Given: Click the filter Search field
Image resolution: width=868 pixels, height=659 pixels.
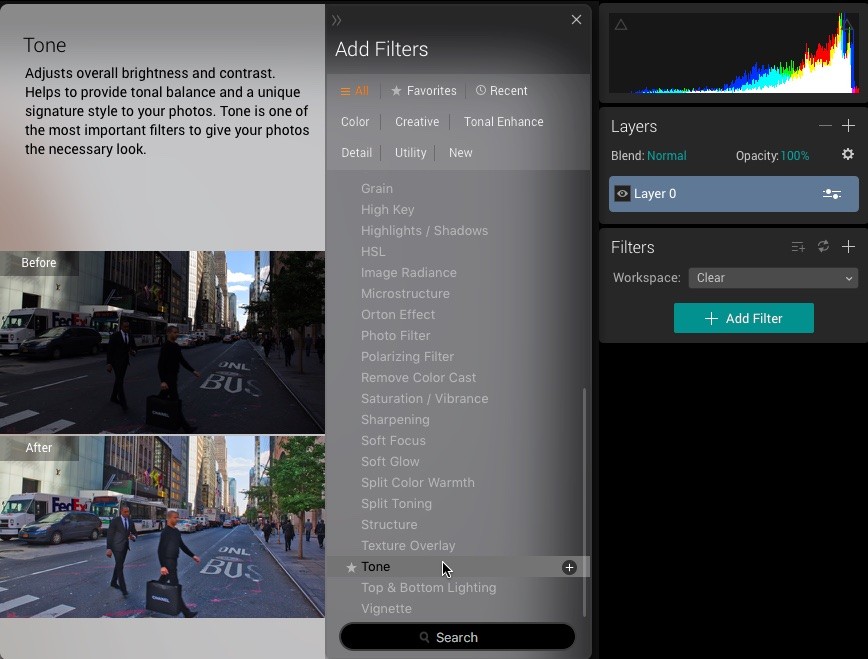Looking at the screenshot, I should pos(457,637).
